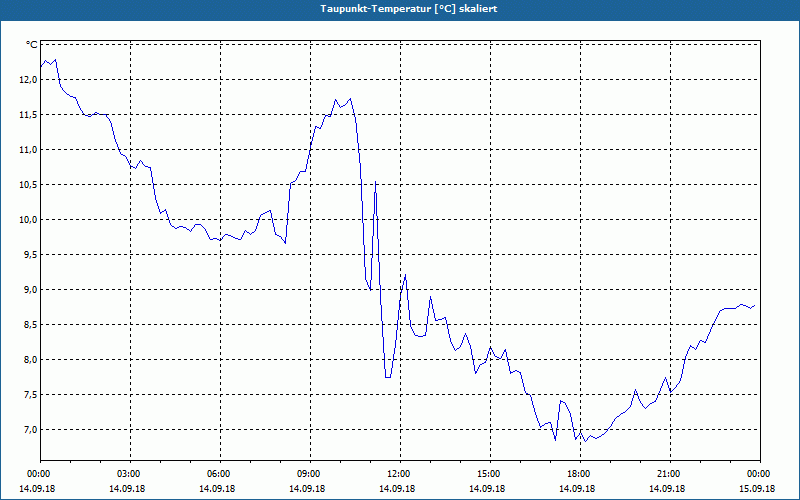Click the 03:00 time label
Viewport: 800px width, 500px height.
tap(129, 474)
